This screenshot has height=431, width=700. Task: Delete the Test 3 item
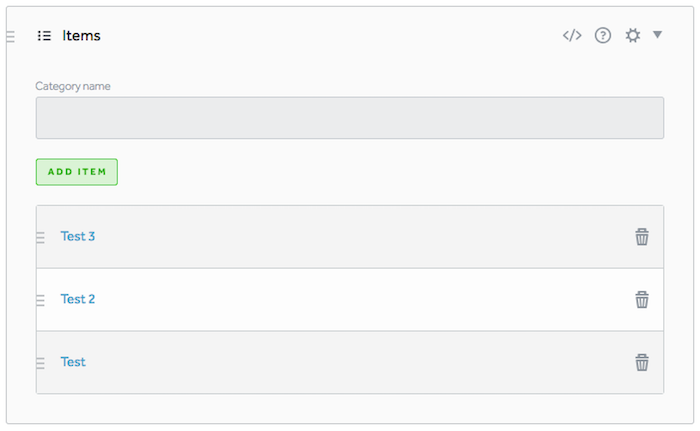tap(642, 237)
